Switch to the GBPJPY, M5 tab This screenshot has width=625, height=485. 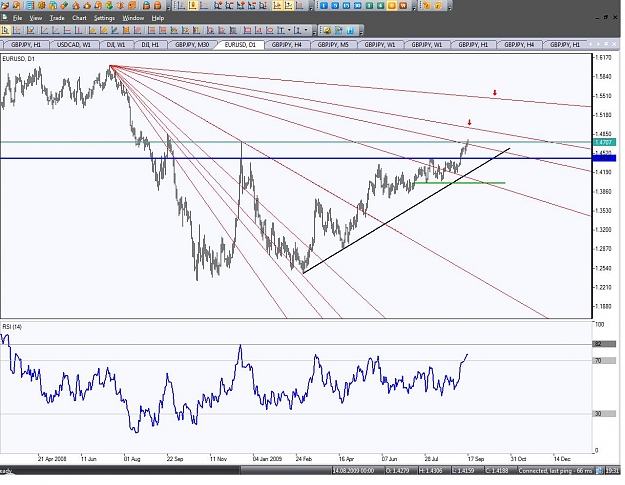click(333, 45)
